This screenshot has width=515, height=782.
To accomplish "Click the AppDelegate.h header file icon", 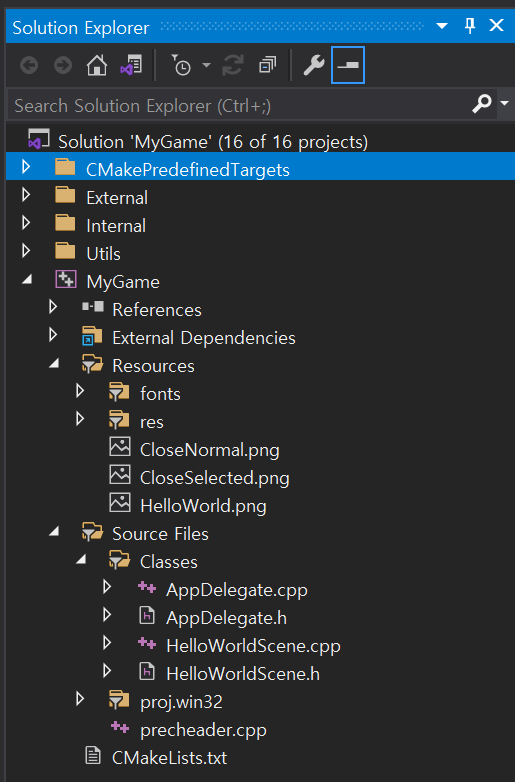I will [147, 615].
